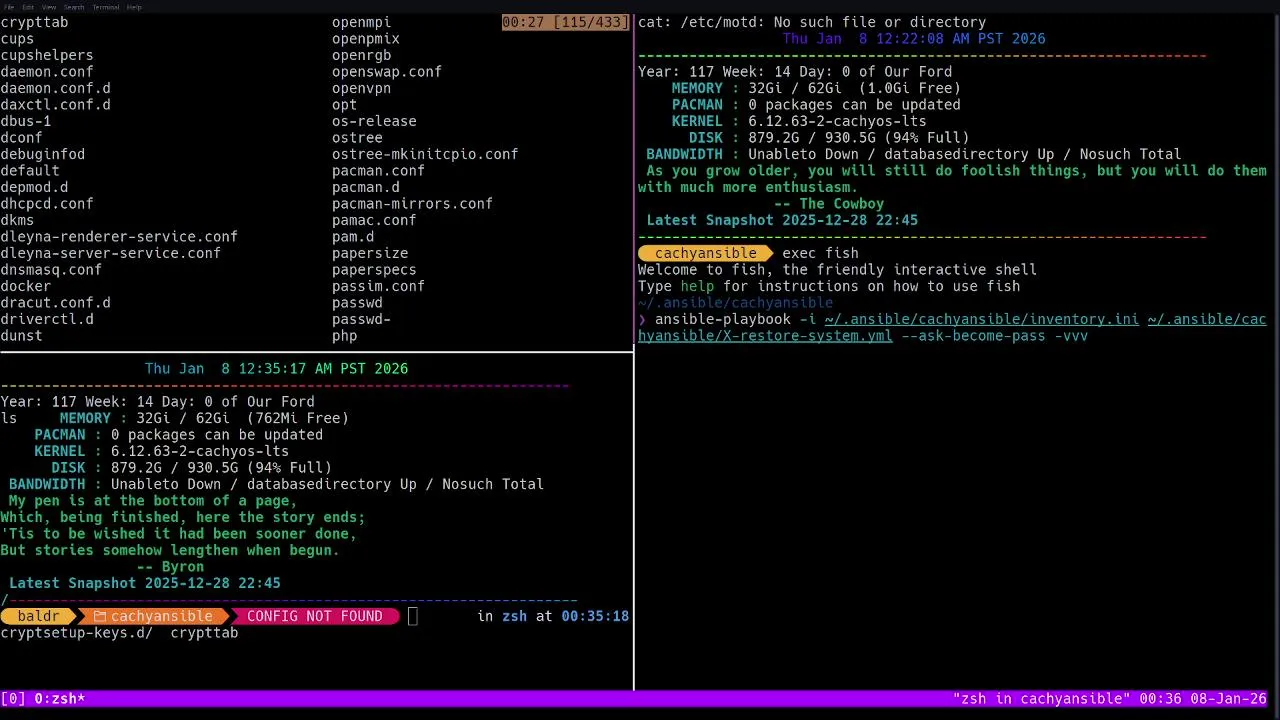Click the pam.d entry
This screenshot has width=1280, height=720.
[x=353, y=237]
